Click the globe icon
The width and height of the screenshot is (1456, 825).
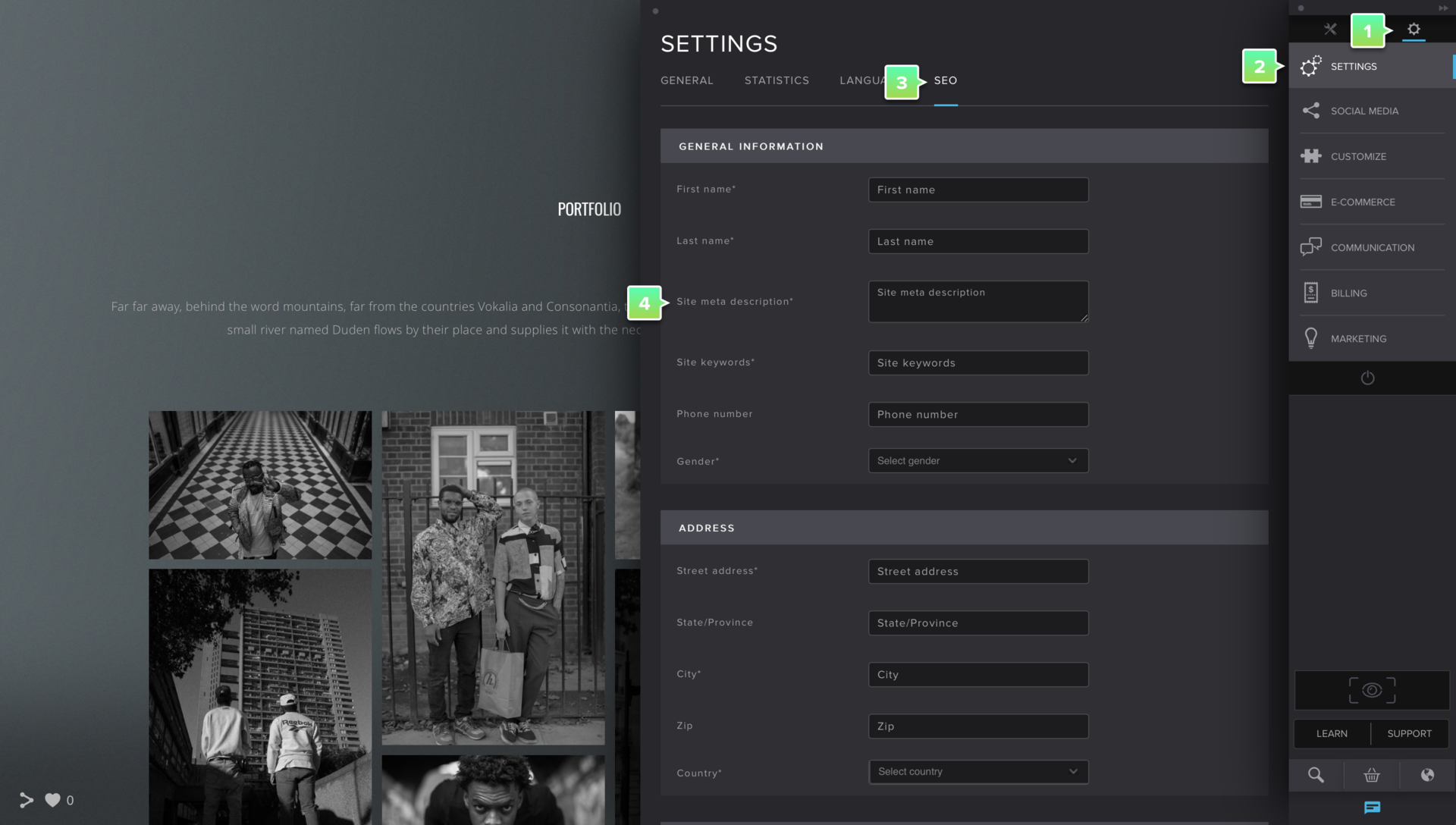pyautogui.click(x=1427, y=775)
